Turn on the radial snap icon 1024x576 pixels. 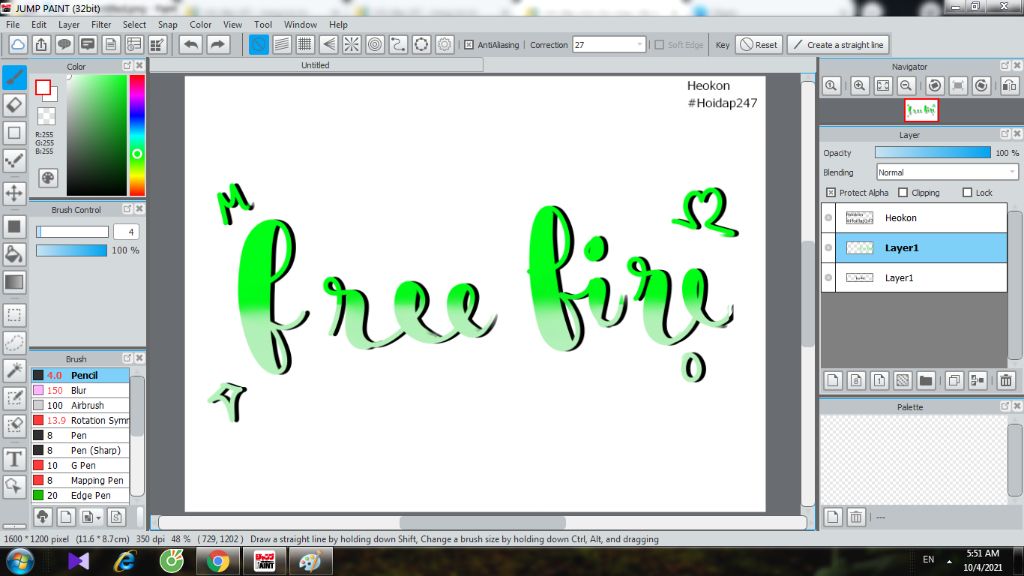point(351,44)
